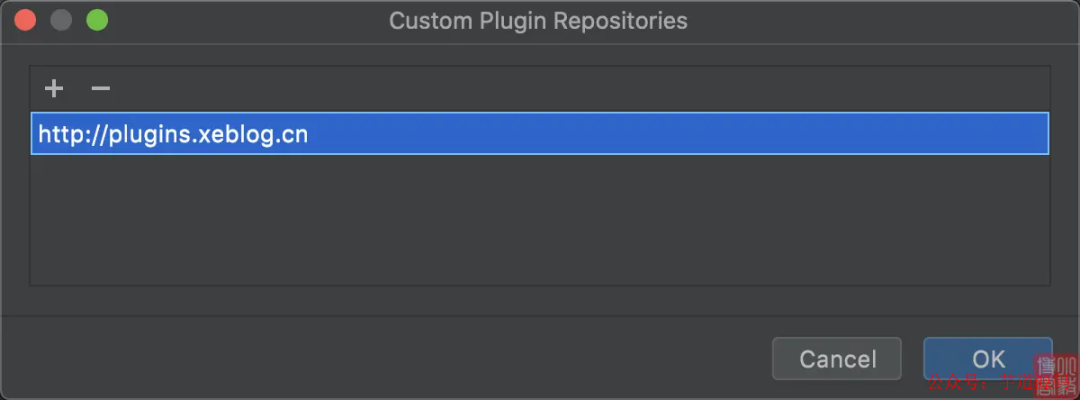
Task: Dismiss the dialog without saving via Cancel
Action: 837,358
